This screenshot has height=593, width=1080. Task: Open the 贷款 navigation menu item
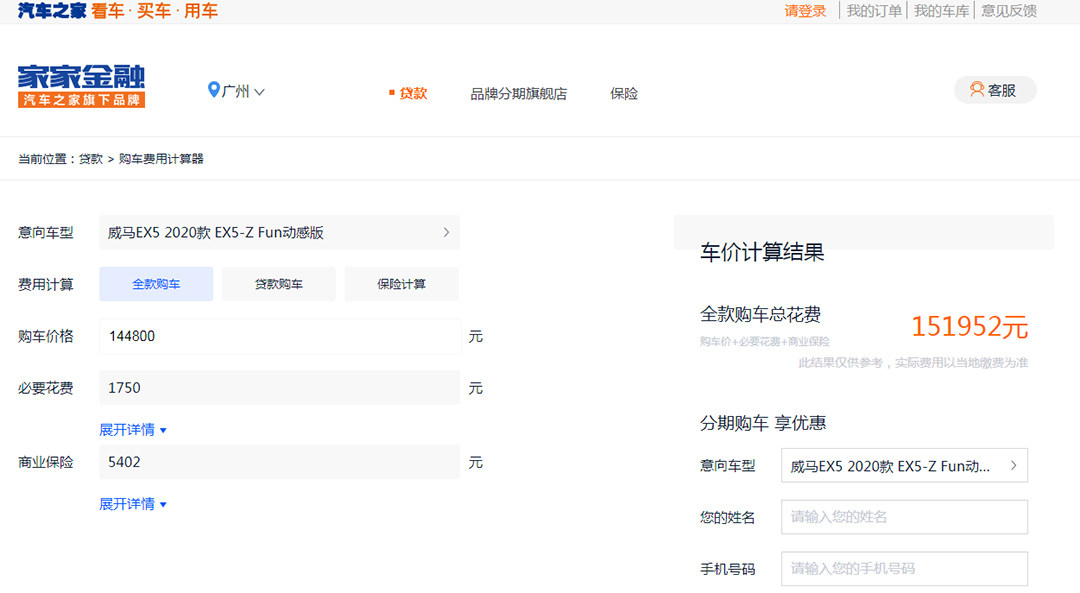point(412,94)
